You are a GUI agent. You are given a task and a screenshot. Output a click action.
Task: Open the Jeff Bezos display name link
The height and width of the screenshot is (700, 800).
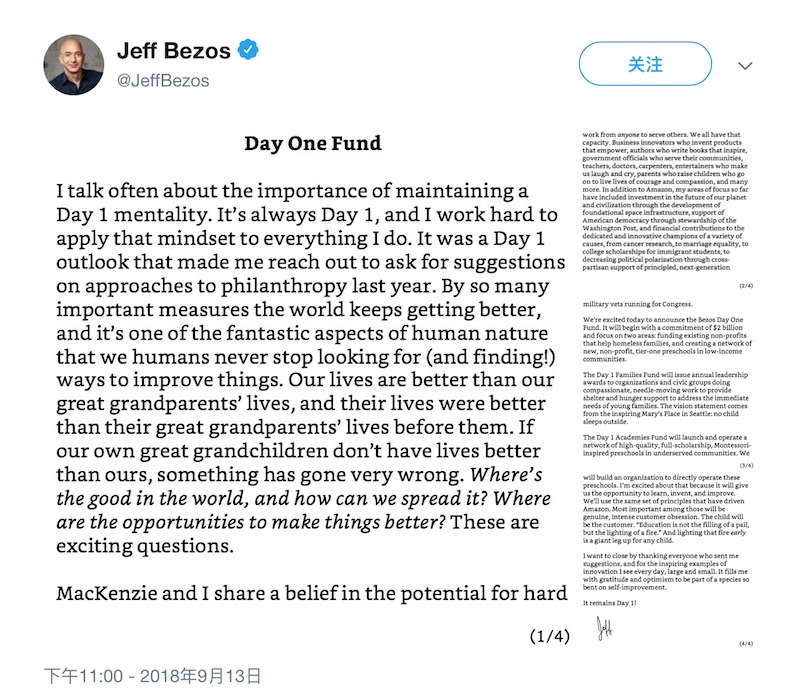coord(174,51)
